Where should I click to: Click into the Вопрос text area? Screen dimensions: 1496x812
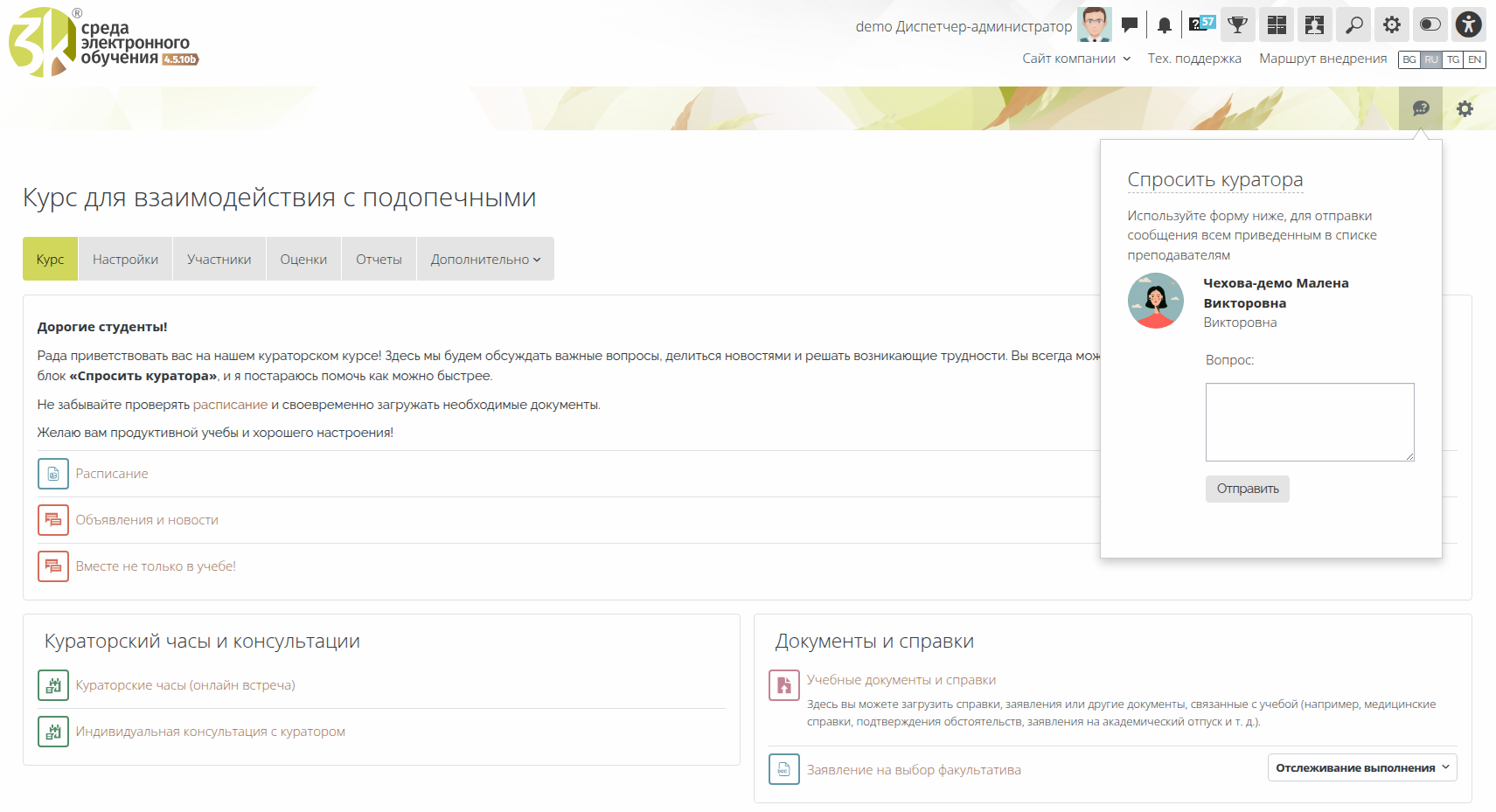pos(1309,421)
